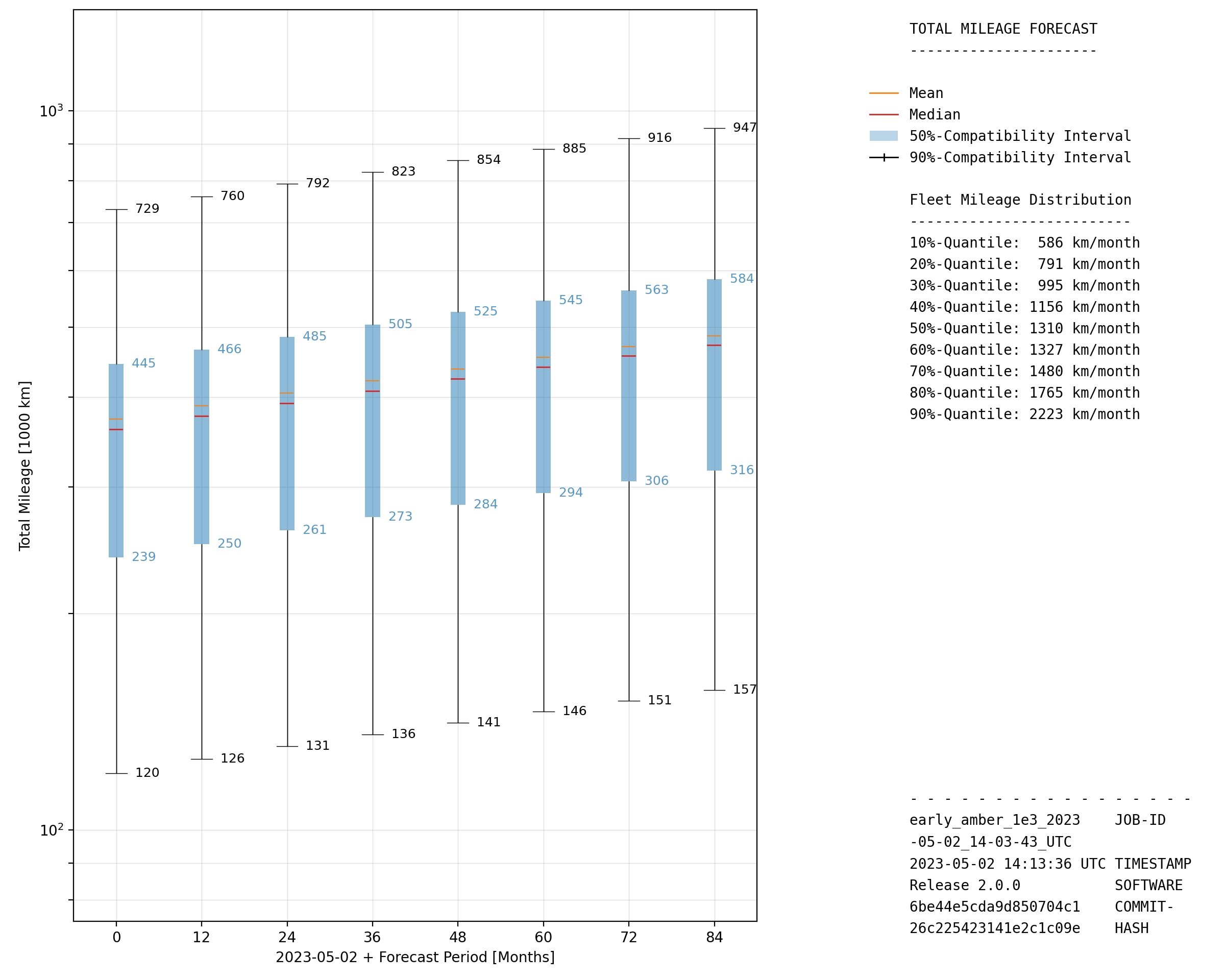Click the 50%-Quantile 1310 km/month line
Viewport: 1225px width, 980px height.
click(1024, 328)
